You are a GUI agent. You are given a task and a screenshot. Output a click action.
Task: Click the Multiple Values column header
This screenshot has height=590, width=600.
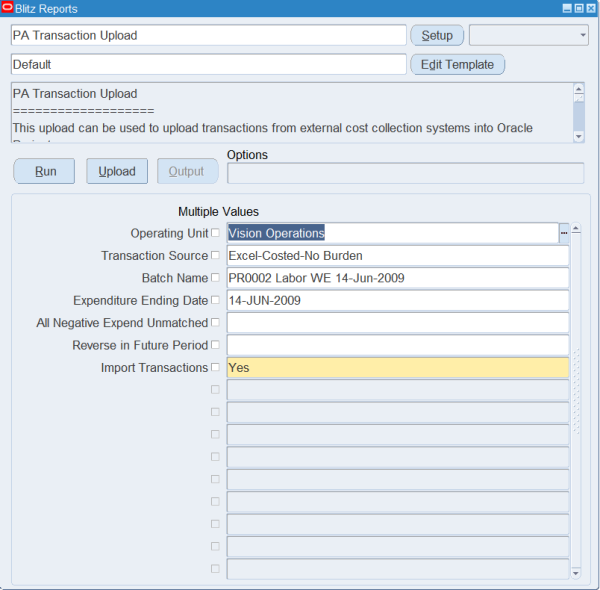coord(218,212)
